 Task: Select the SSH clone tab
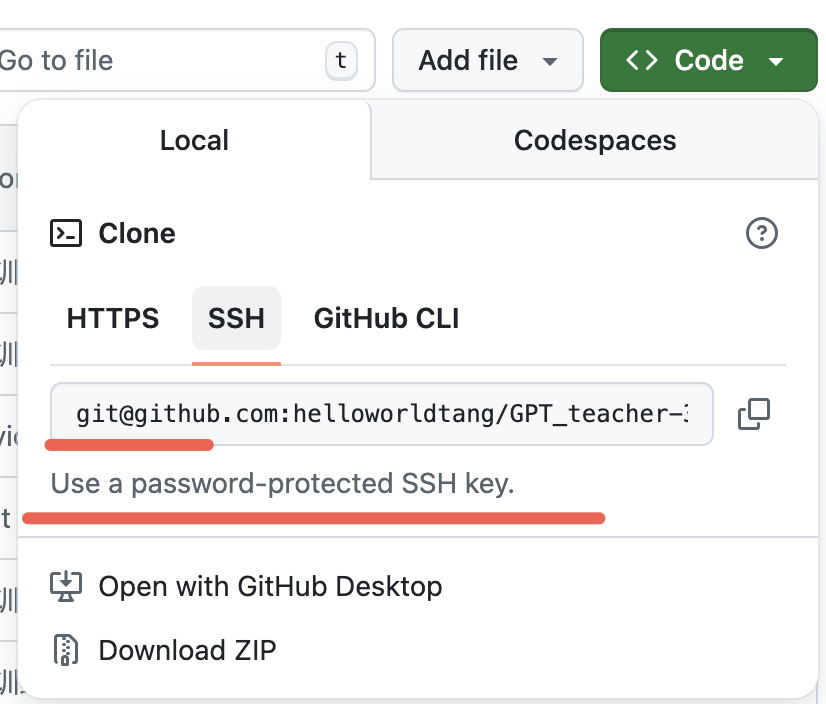pyautogui.click(x=236, y=319)
